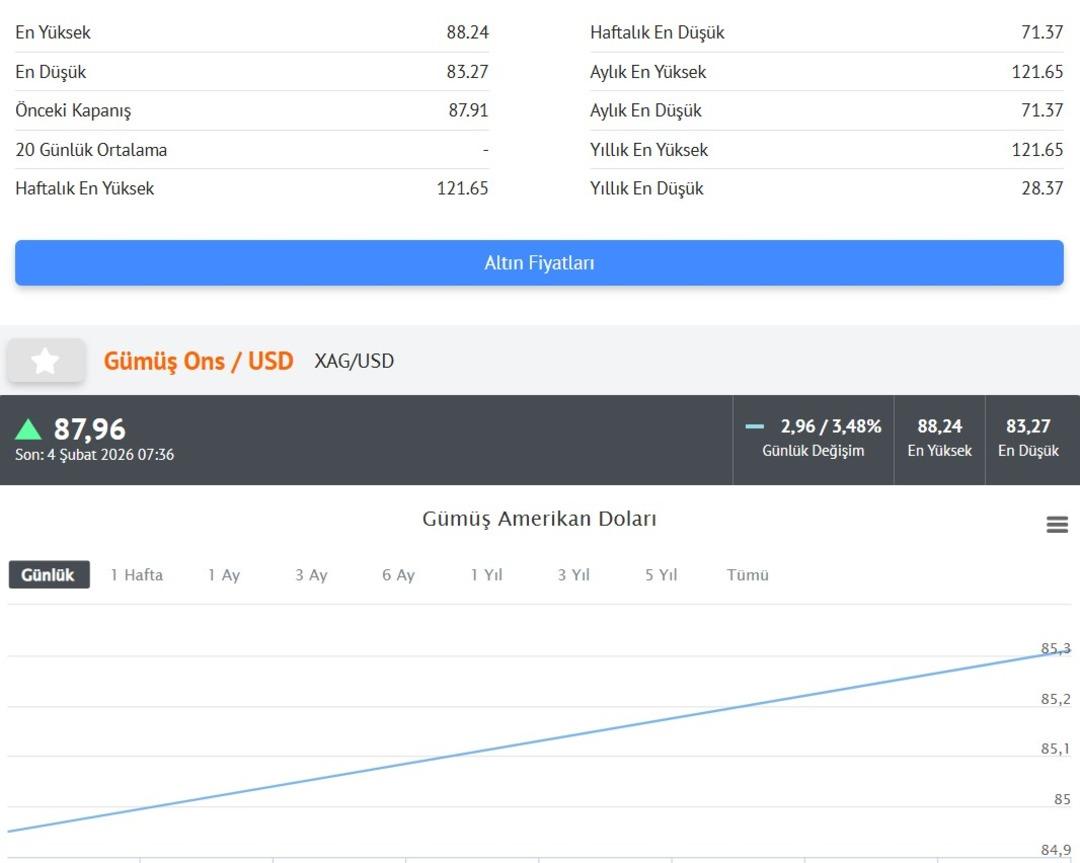Select the 3 Yıl chart range
The width and height of the screenshot is (1080, 863).
574,575
